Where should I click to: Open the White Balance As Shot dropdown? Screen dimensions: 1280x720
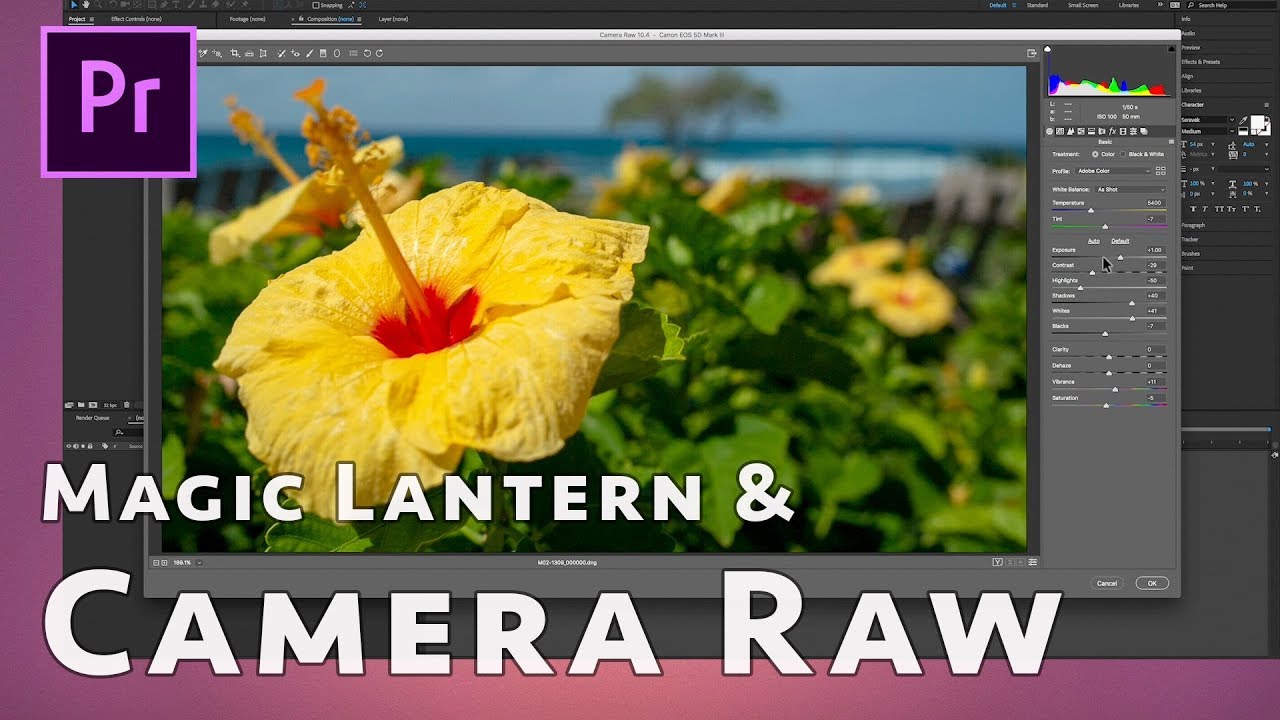pos(1131,189)
